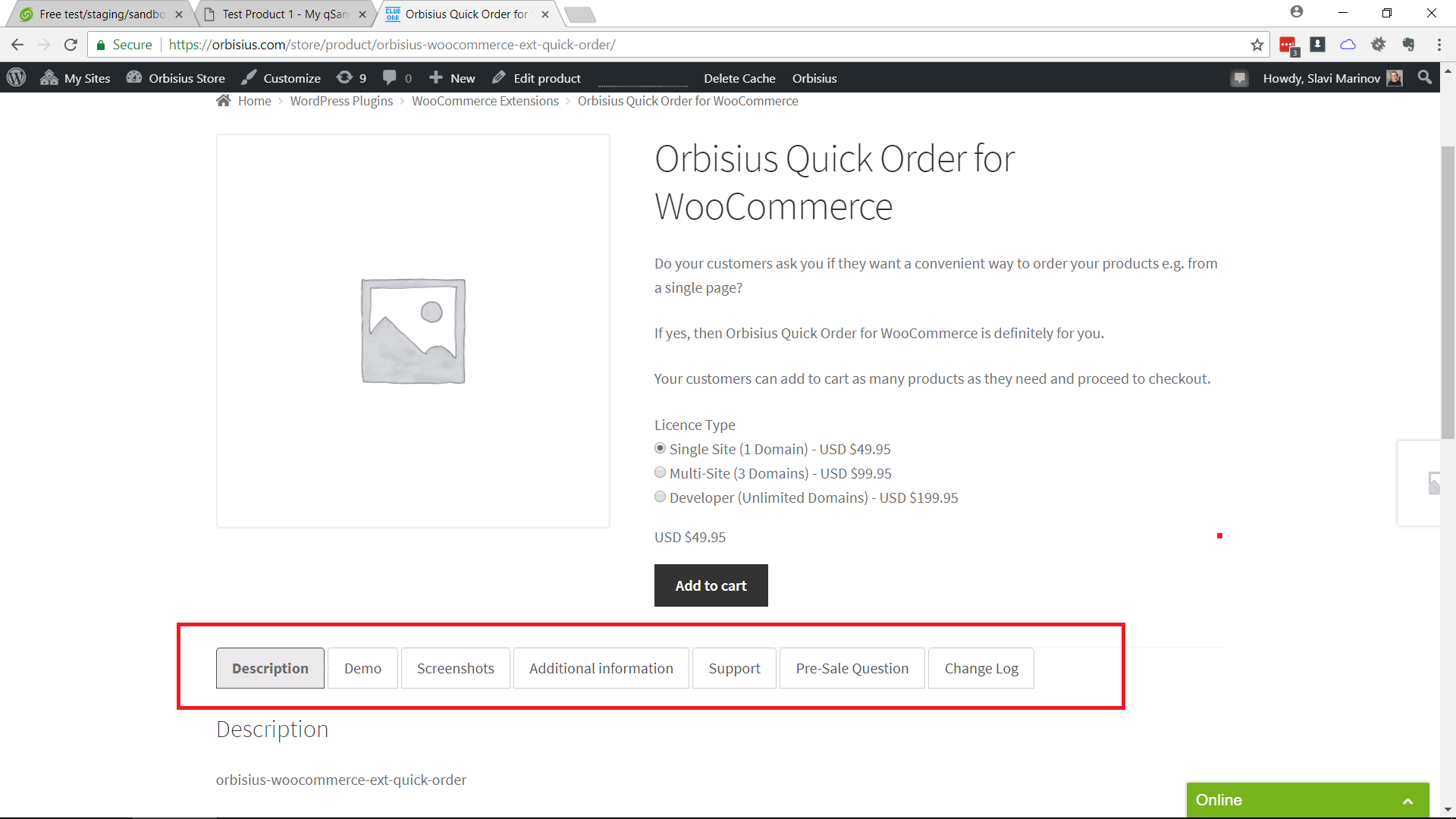Open the My Sites admin menu

click(75, 78)
